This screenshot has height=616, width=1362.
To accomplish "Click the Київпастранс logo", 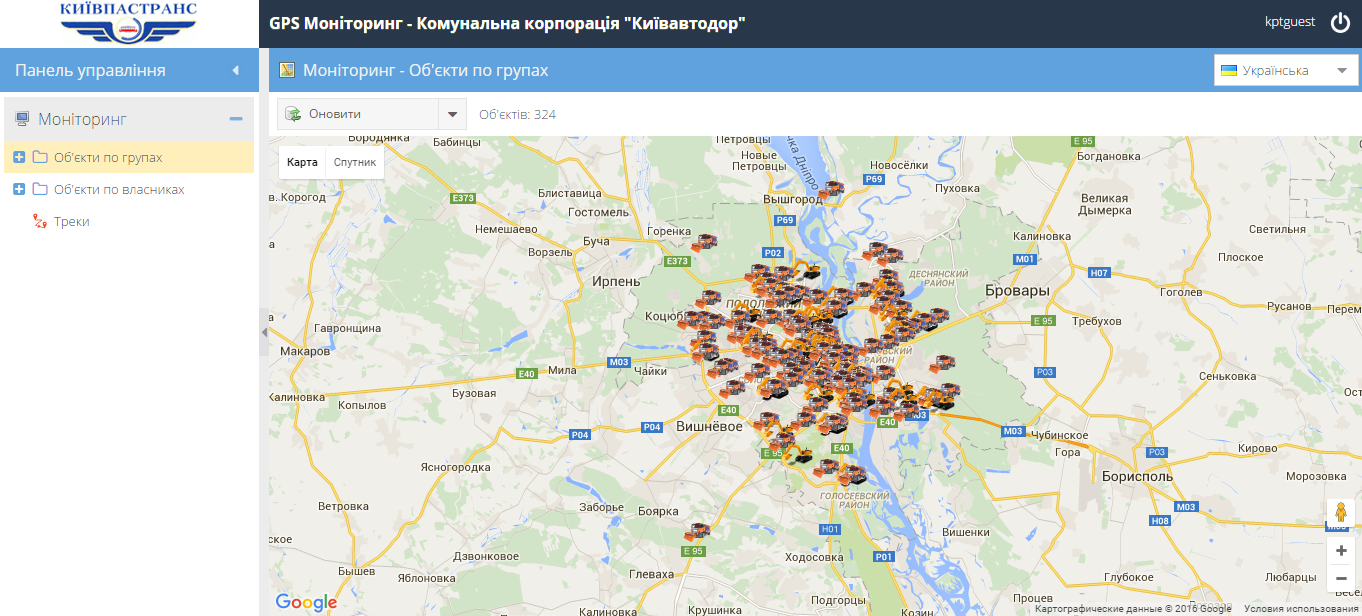I will (x=129, y=24).
